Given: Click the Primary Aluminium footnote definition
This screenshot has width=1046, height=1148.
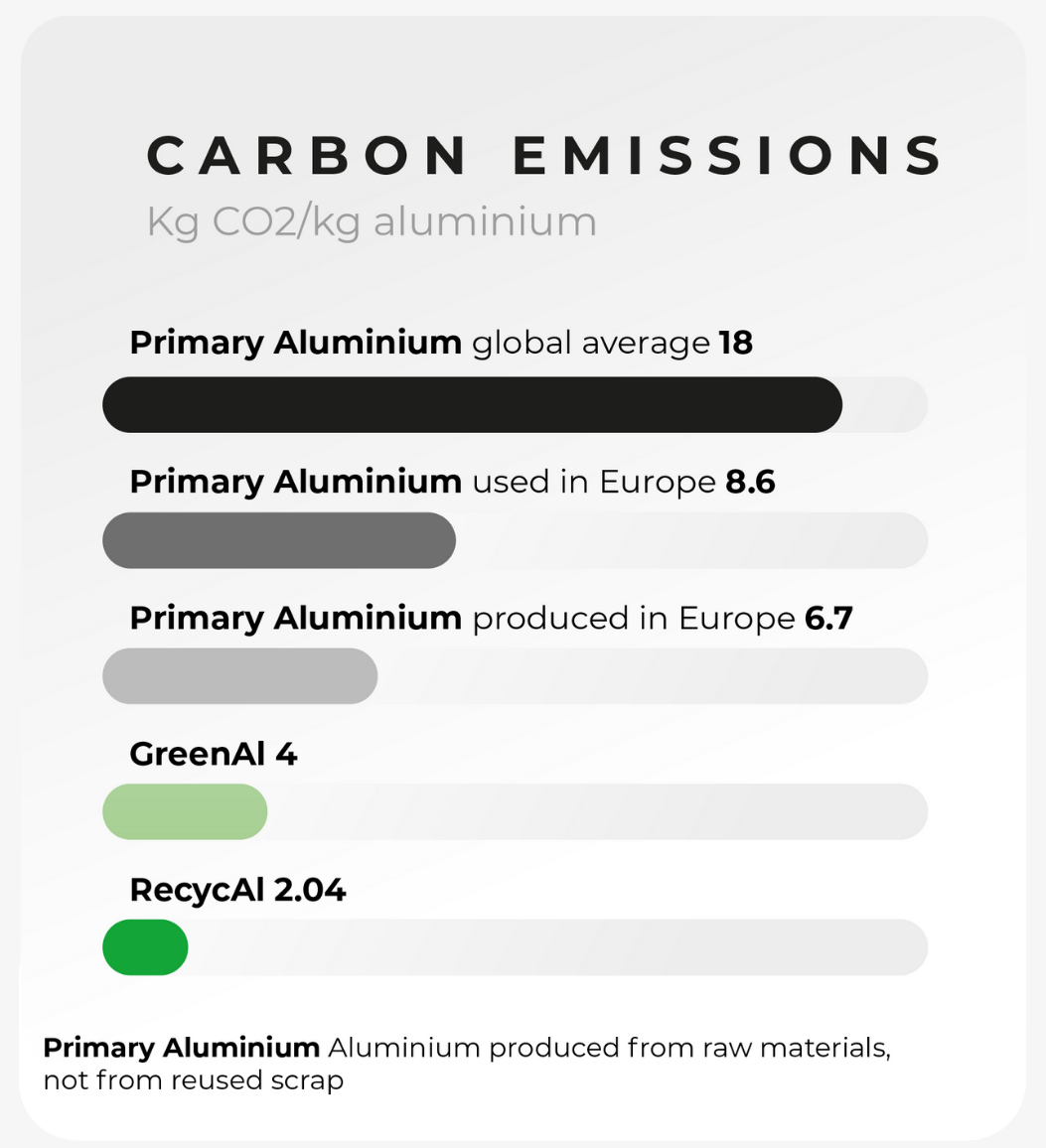Looking at the screenshot, I should pos(466,1063).
